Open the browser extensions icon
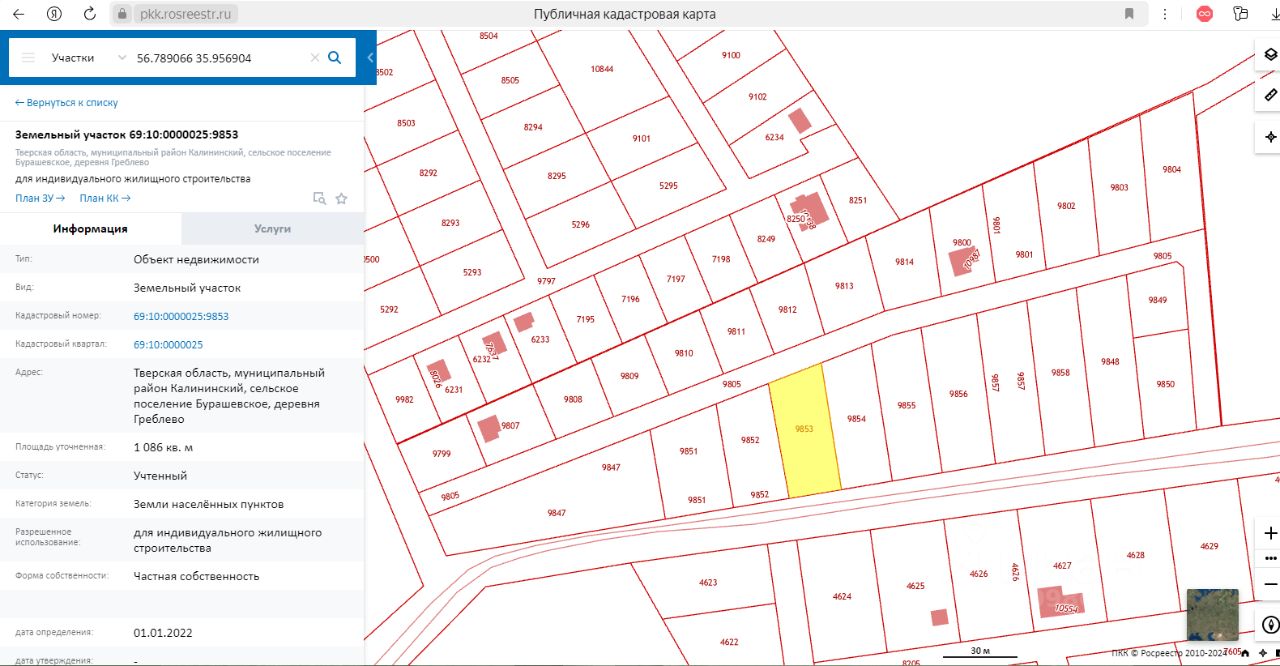Image resolution: width=1280 pixels, height=666 pixels. click(x=1241, y=14)
